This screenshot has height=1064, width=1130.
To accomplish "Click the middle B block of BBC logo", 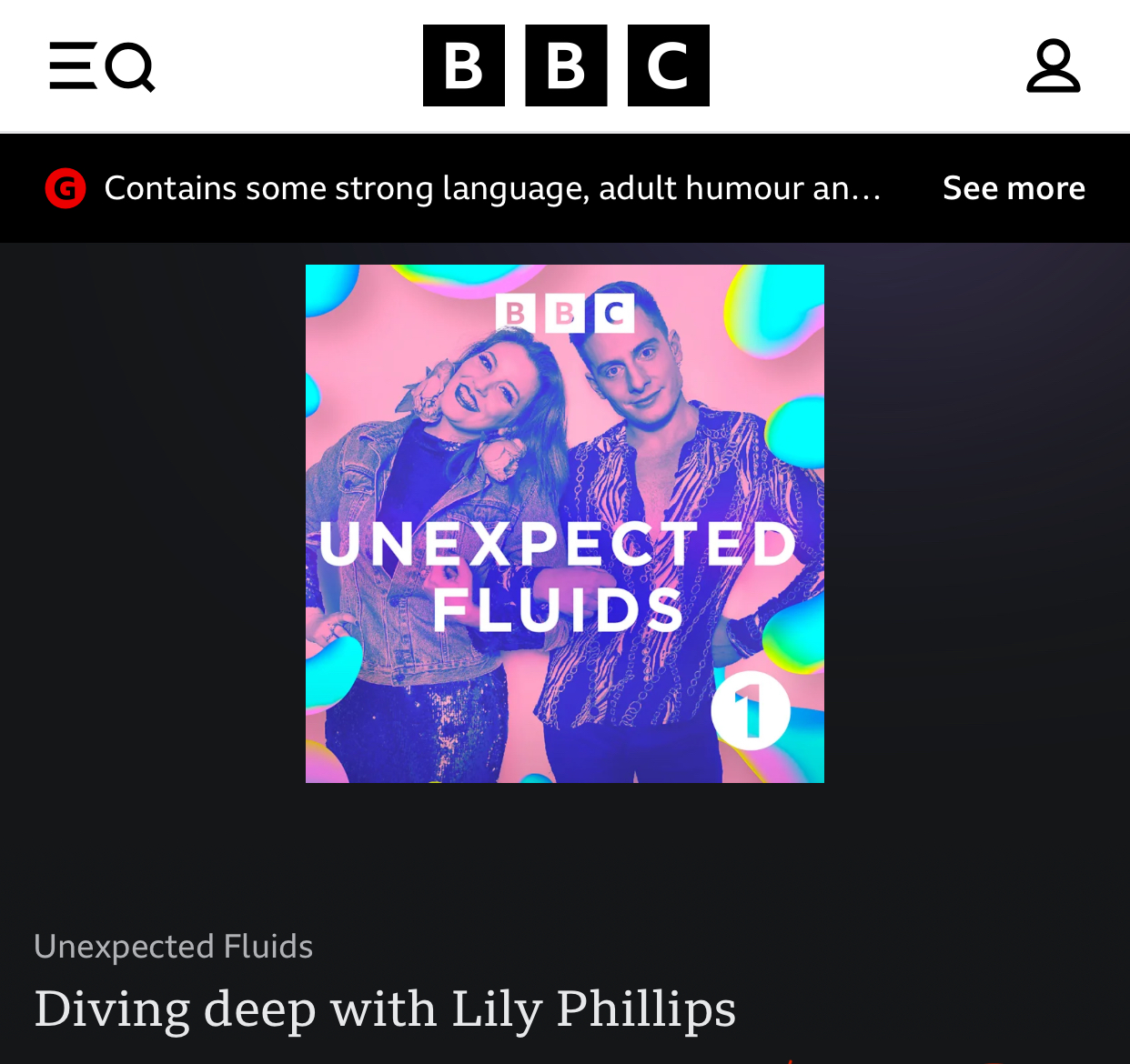I will pos(566,65).
